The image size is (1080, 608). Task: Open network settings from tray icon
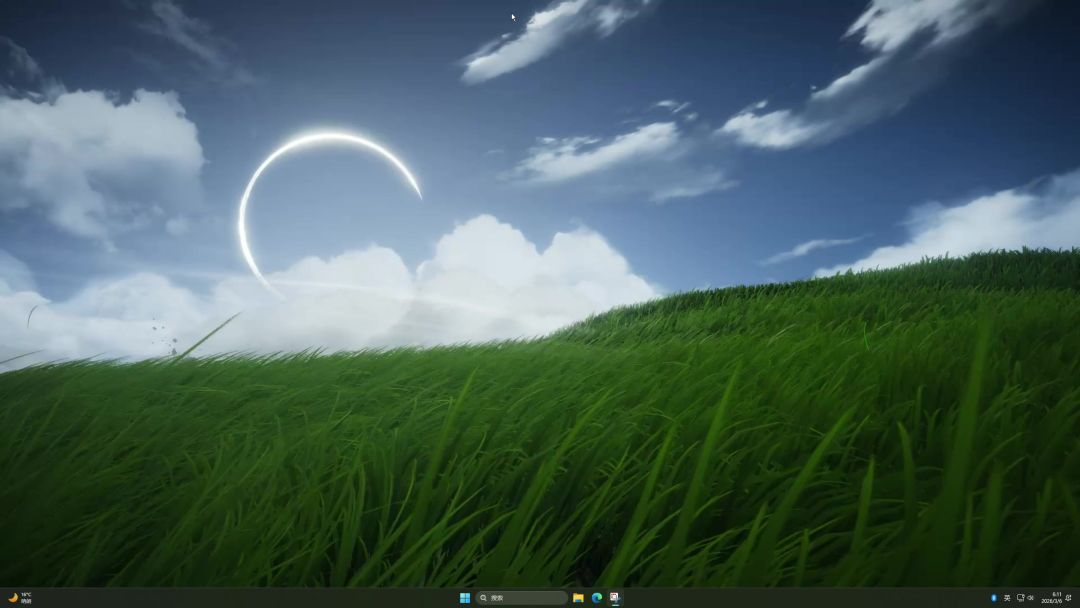(1020, 598)
